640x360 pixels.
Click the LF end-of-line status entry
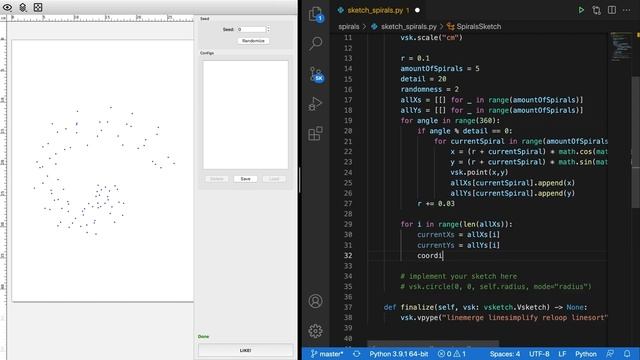[562, 354]
